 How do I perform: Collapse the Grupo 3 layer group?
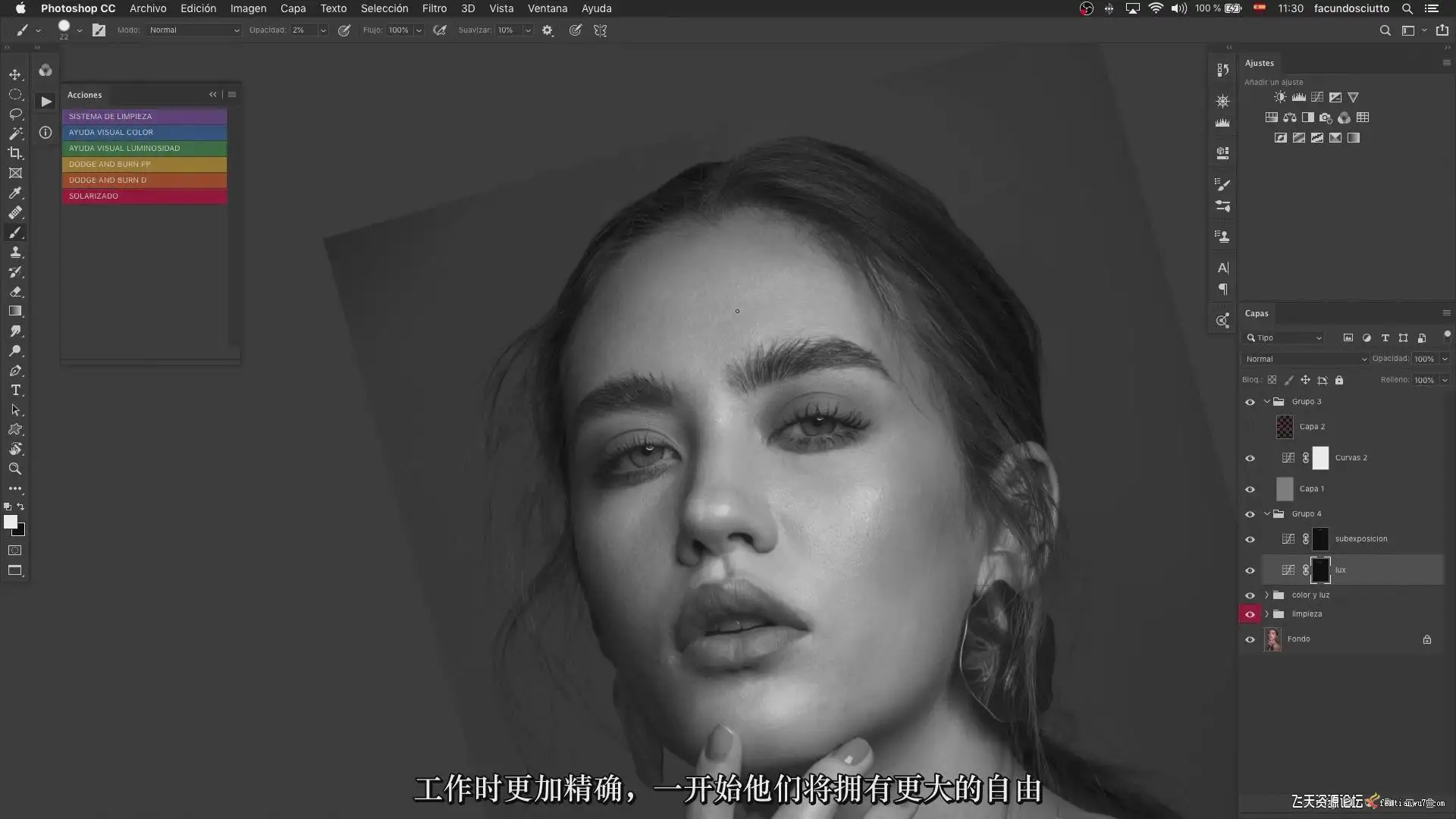coord(1266,401)
